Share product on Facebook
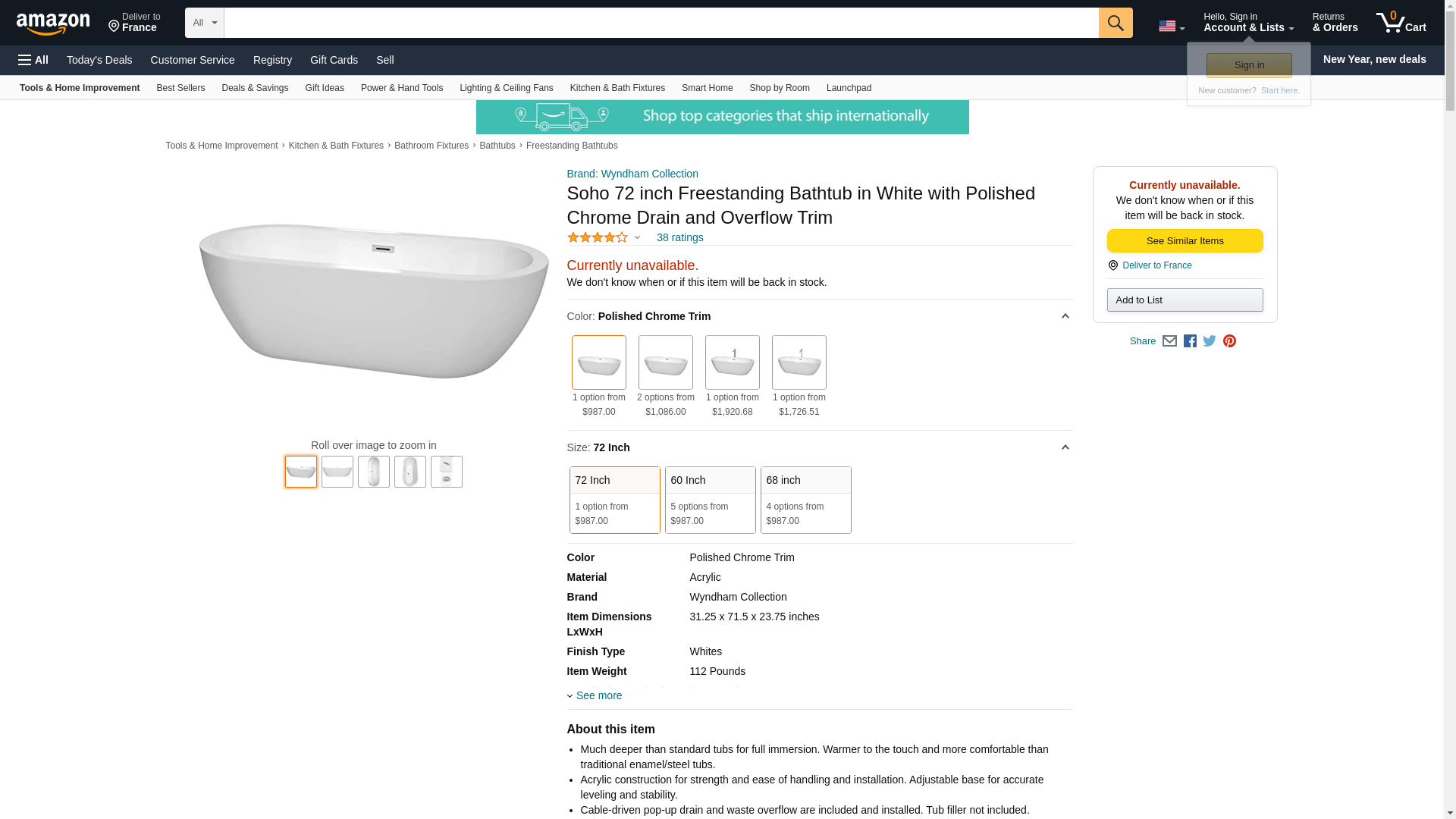The image size is (1456, 819). 1190,341
